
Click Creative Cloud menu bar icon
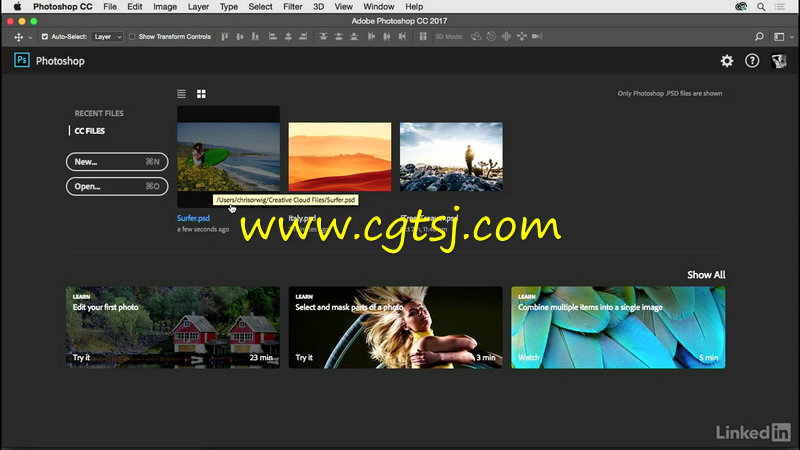(x=741, y=7)
